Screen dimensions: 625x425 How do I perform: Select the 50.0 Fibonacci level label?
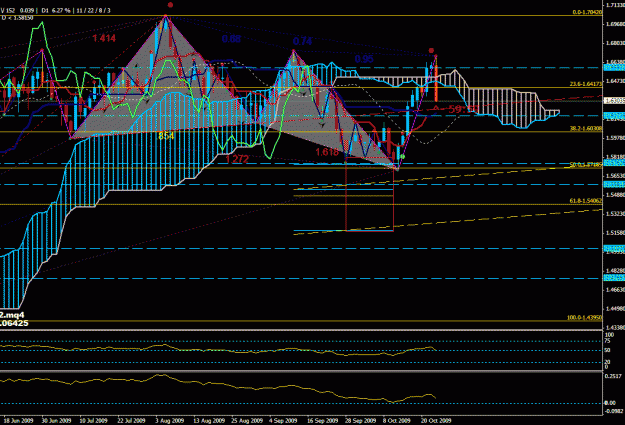[x=586, y=164]
